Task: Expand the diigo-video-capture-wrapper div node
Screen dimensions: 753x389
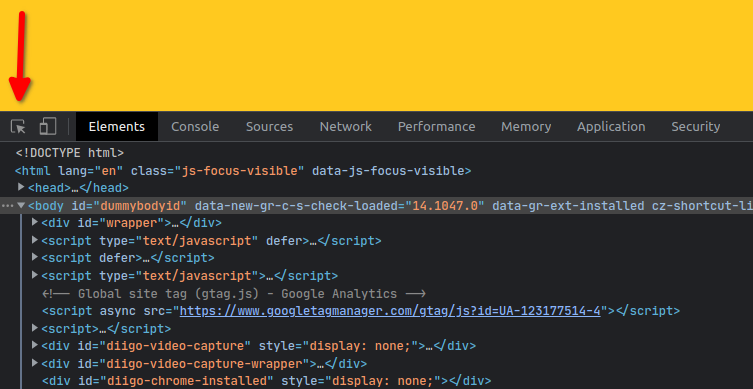Action: pos(35,363)
